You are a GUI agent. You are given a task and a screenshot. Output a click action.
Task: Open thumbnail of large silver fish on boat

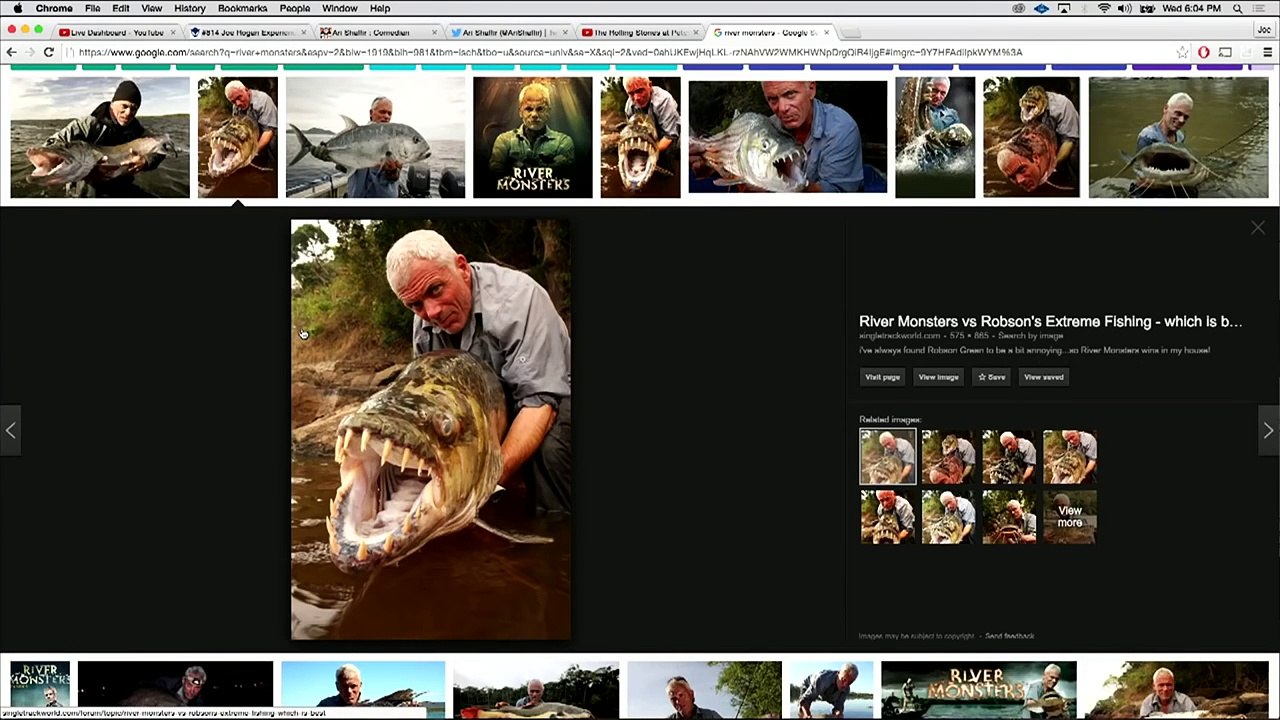point(375,138)
